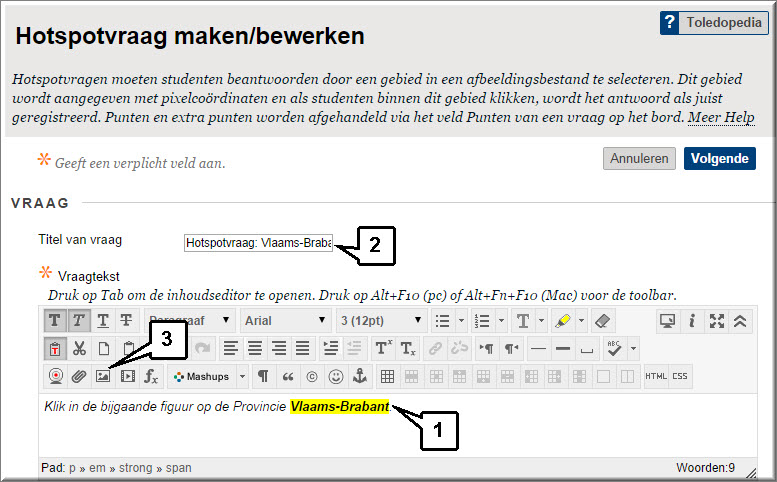Align text right
Image resolution: width=777 pixels, height=482 pixels.
tap(278, 349)
